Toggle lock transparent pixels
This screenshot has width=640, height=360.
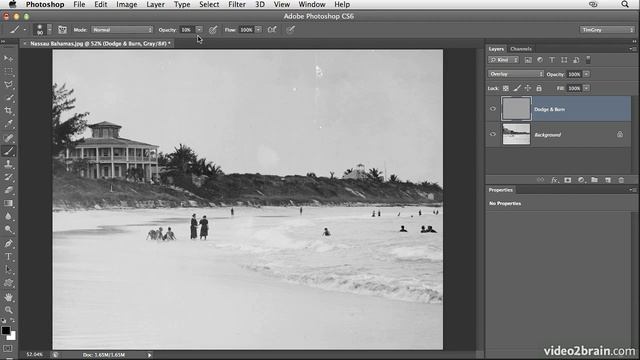click(506, 88)
